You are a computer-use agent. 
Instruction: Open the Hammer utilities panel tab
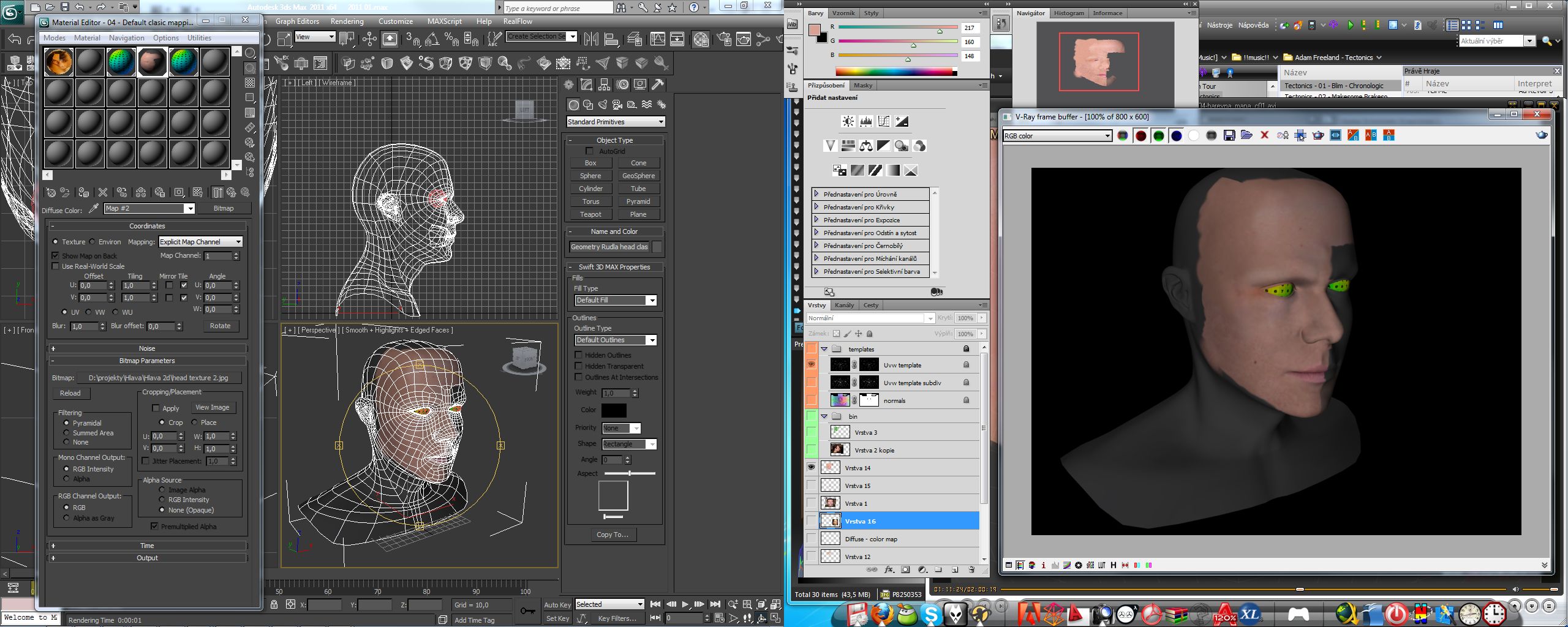[x=658, y=84]
